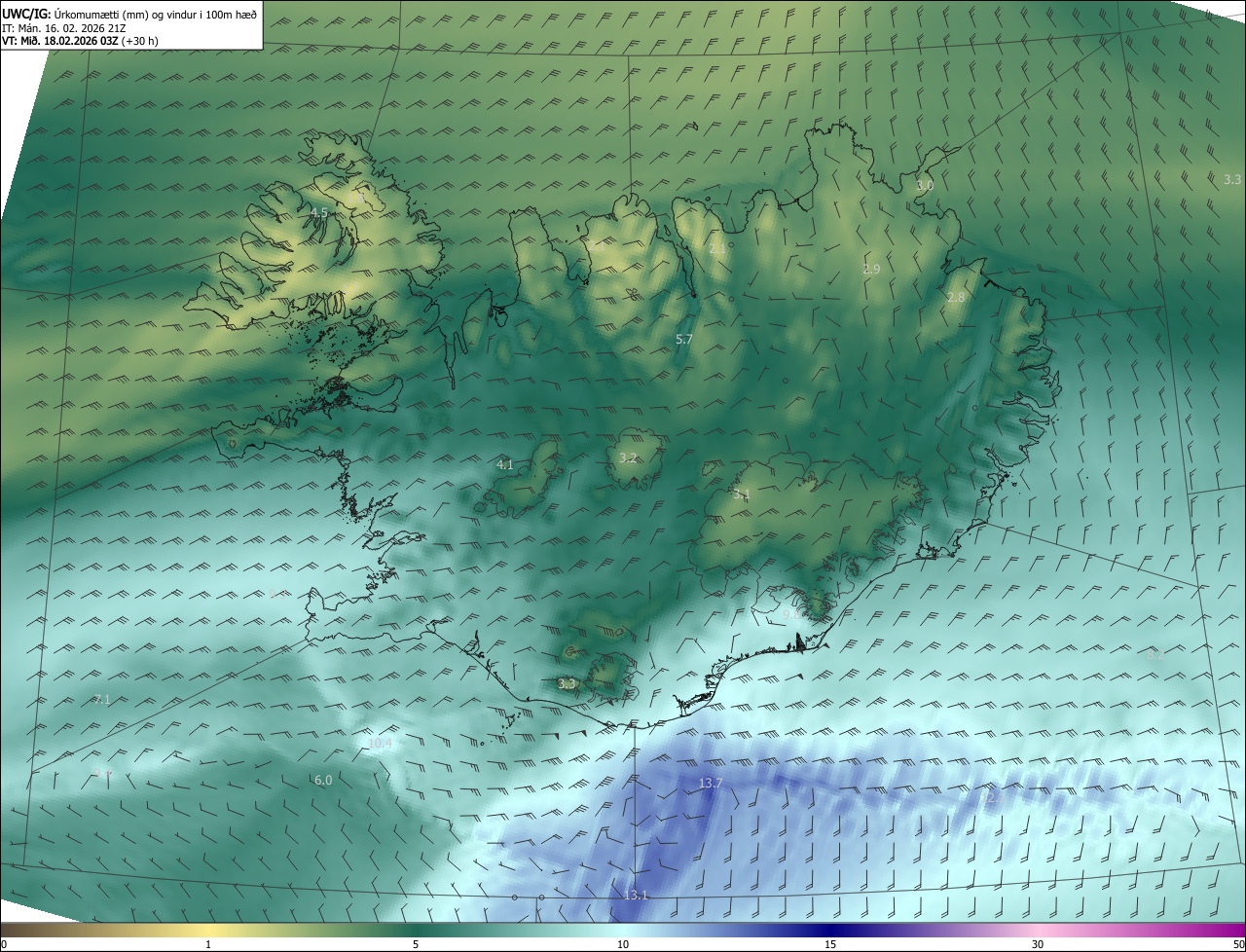Click the 50 tick on the color scale
Image resolution: width=1246 pixels, height=952 pixels.
1237,944
